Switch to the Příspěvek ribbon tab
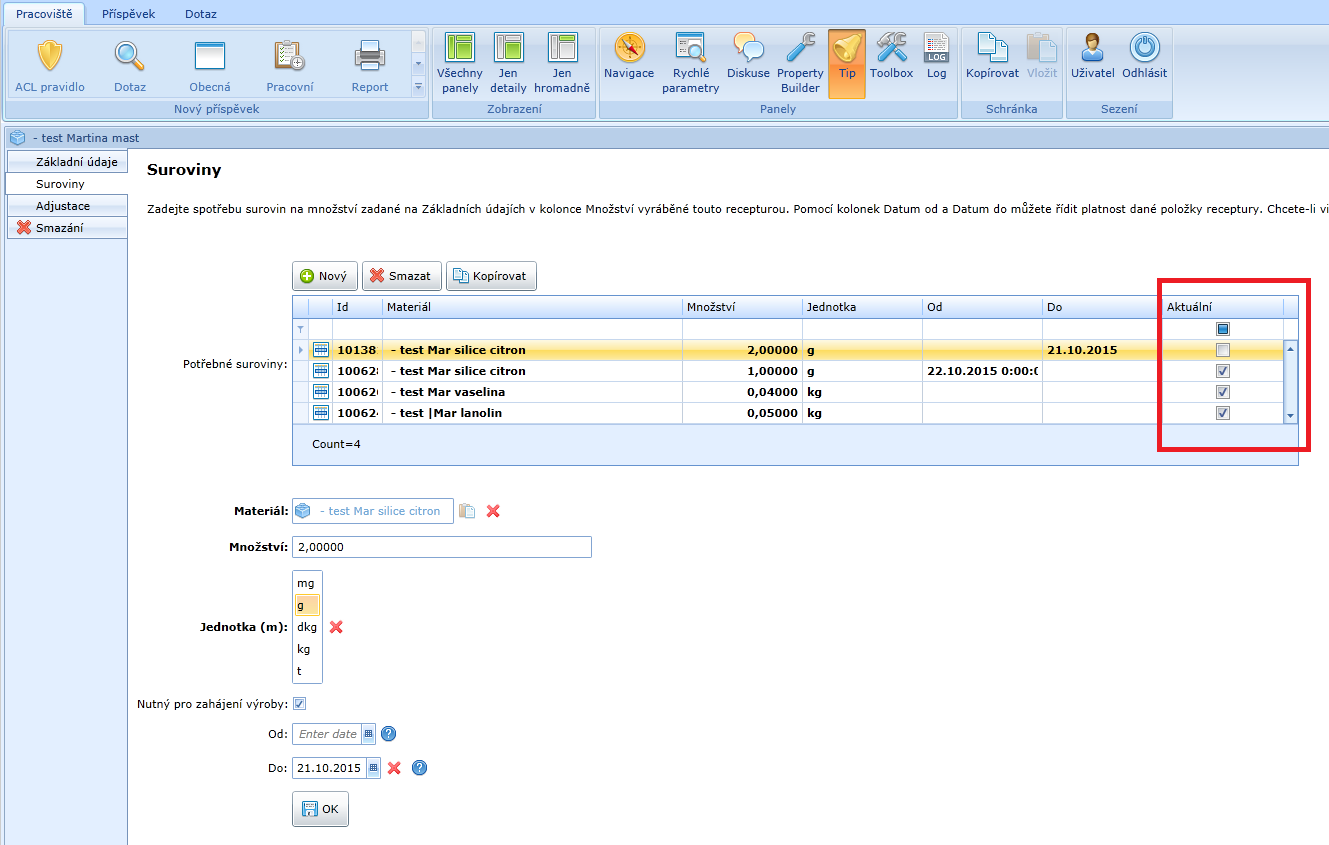 [128, 14]
